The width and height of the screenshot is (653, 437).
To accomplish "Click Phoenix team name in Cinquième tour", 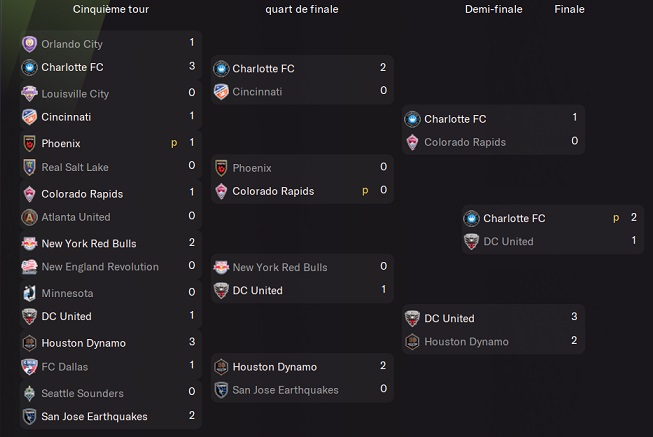I will [61, 143].
